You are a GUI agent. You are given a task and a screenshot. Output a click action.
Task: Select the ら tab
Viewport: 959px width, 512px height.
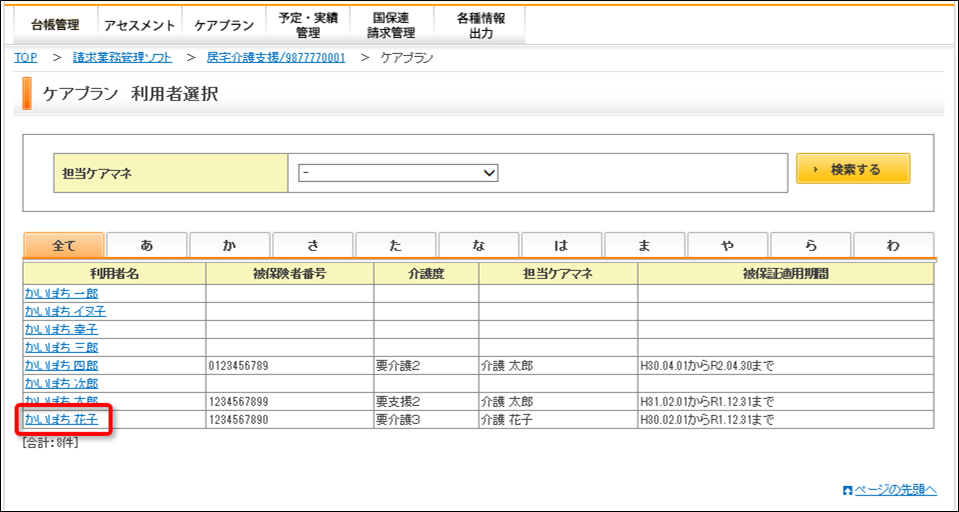[811, 245]
